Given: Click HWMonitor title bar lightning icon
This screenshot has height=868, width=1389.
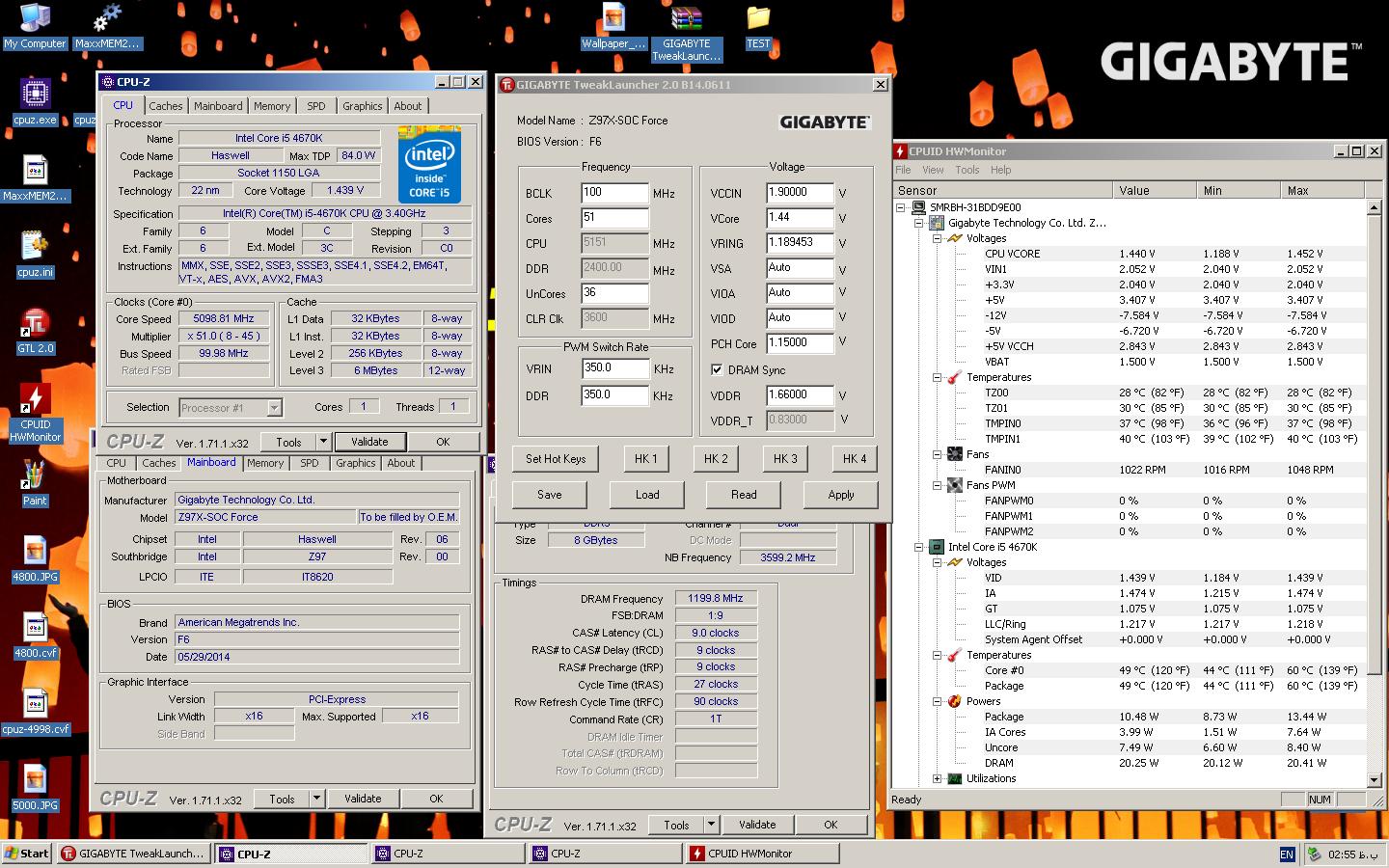Looking at the screenshot, I should 901,151.
